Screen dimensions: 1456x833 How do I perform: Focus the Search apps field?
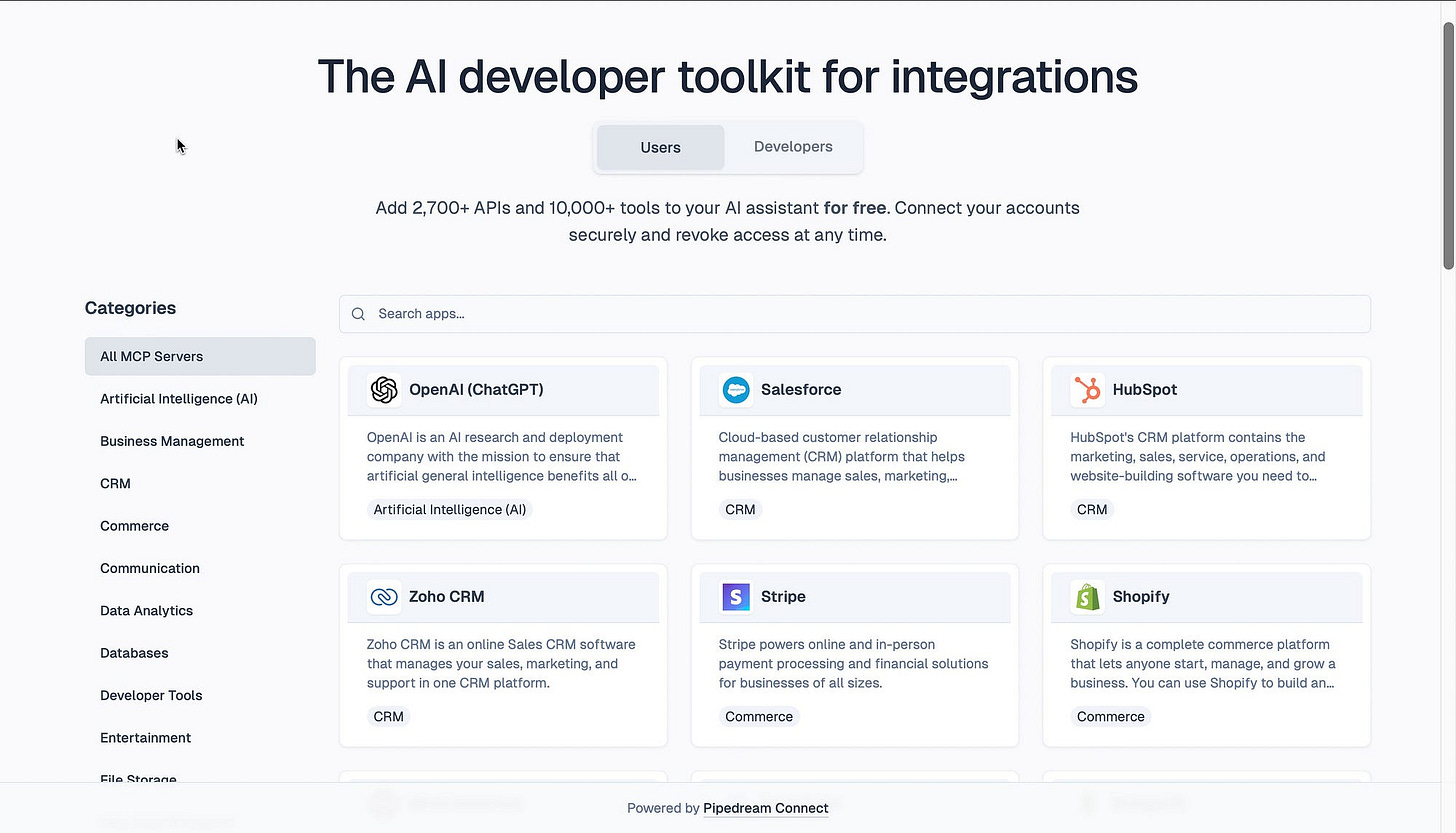click(x=855, y=314)
